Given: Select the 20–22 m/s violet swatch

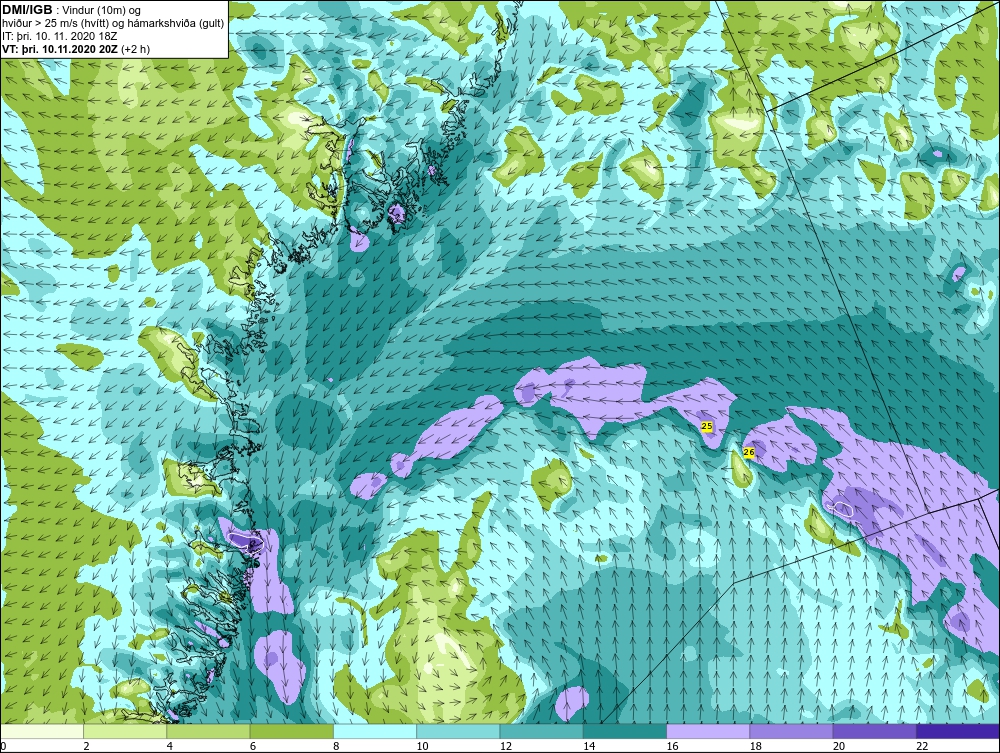Looking at the screenshot, I should [x=874, y=731].
